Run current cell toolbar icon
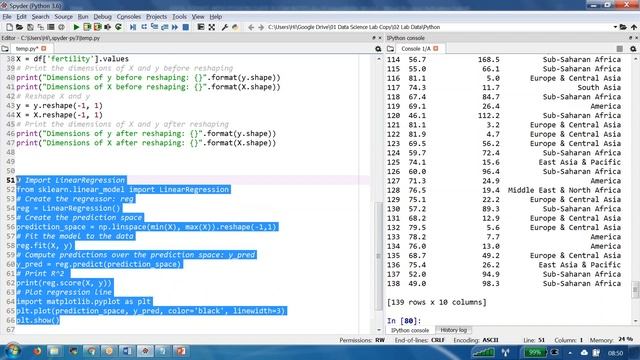640x360 pixels. pyautogui.click(x=87, y=27)
